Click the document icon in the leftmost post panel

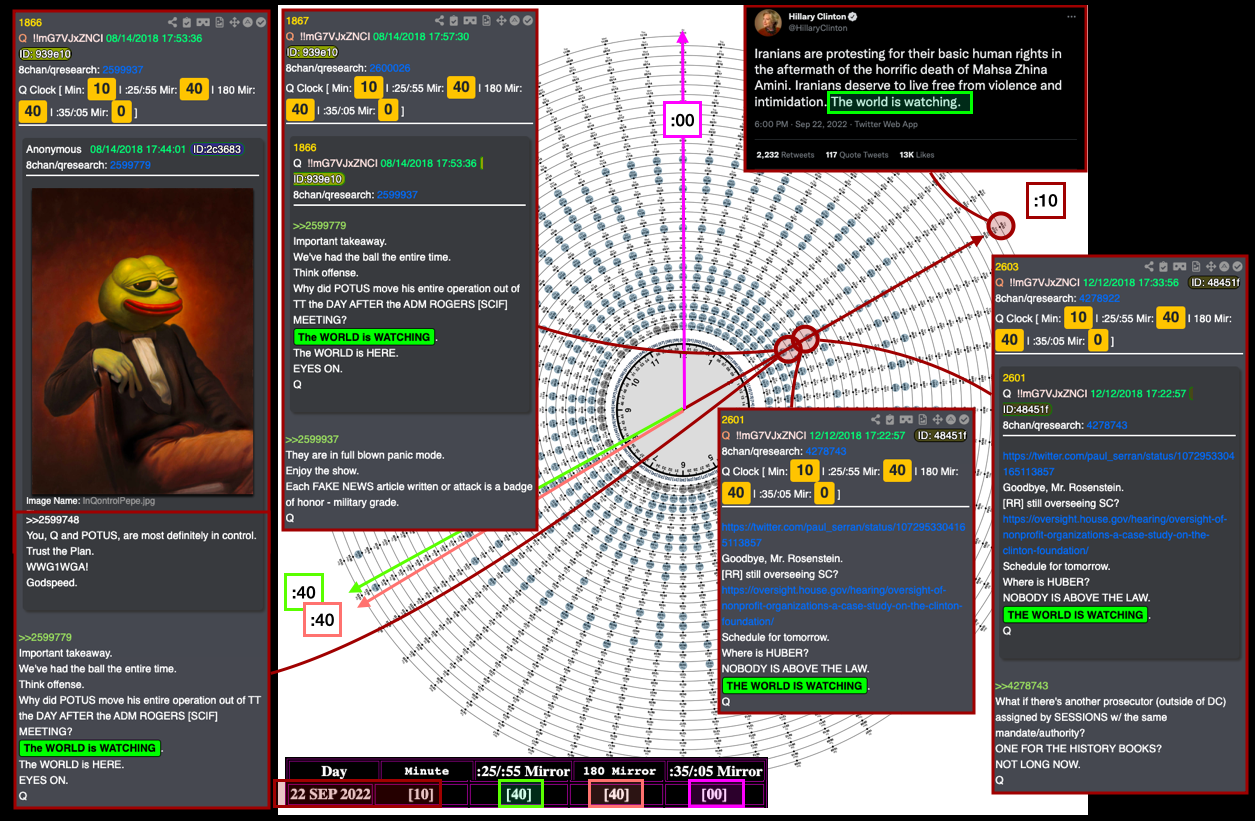pyautogui.click(x=219, y=21)
